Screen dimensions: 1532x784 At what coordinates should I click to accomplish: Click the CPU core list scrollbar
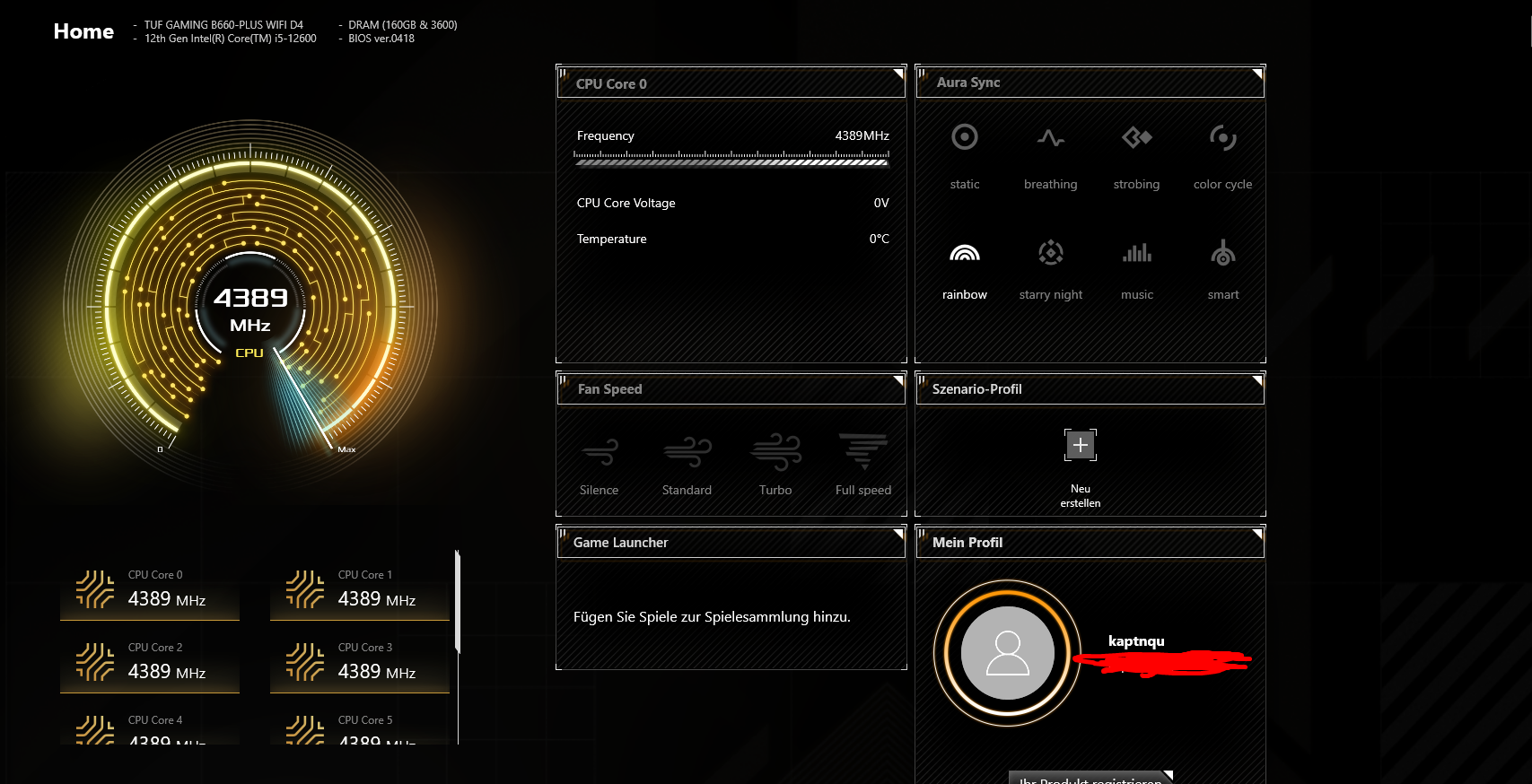(x=458, y=603)
